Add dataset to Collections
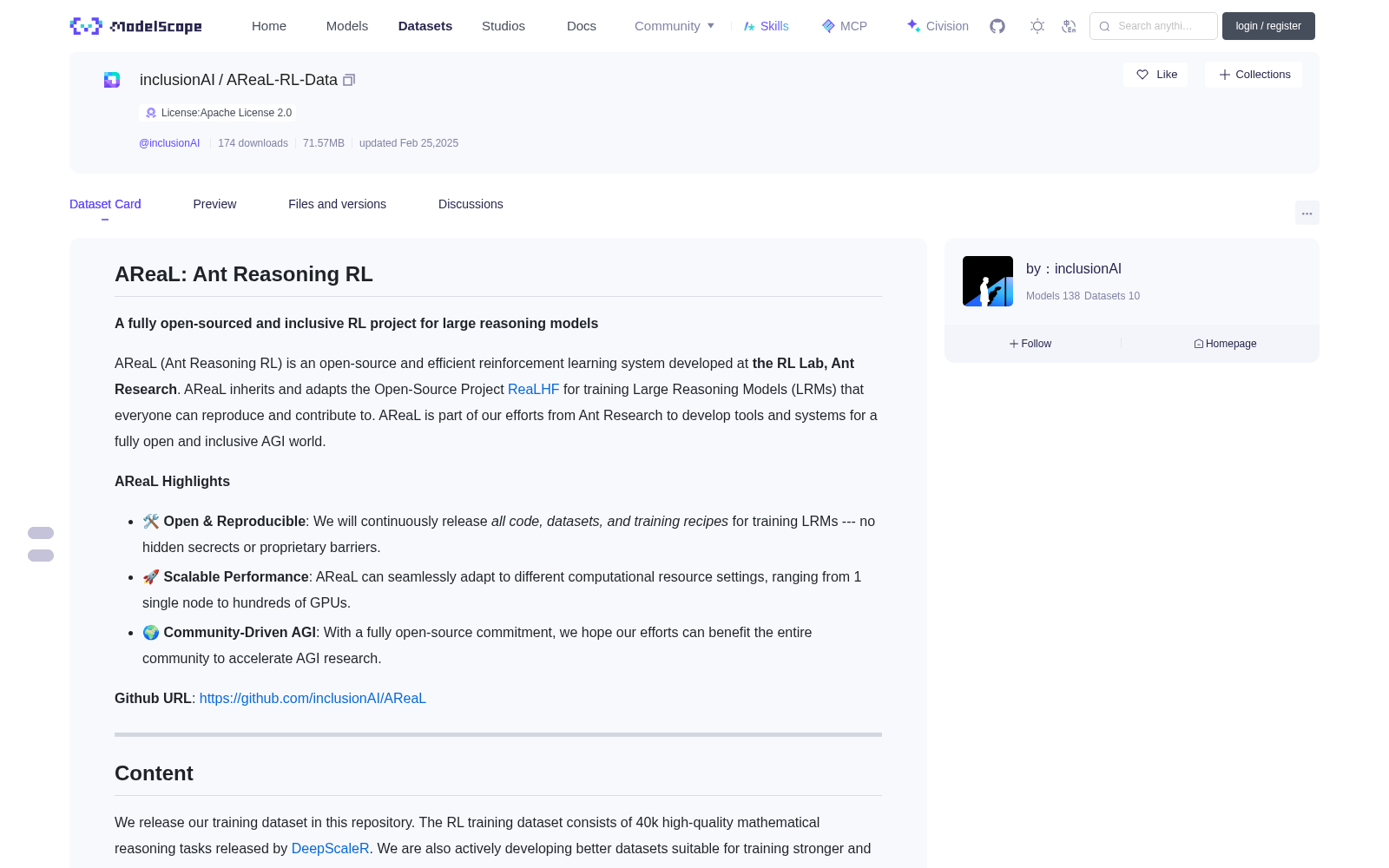Image resolution: width=1389 pixels, height=868 pixels. (1254, 75)
